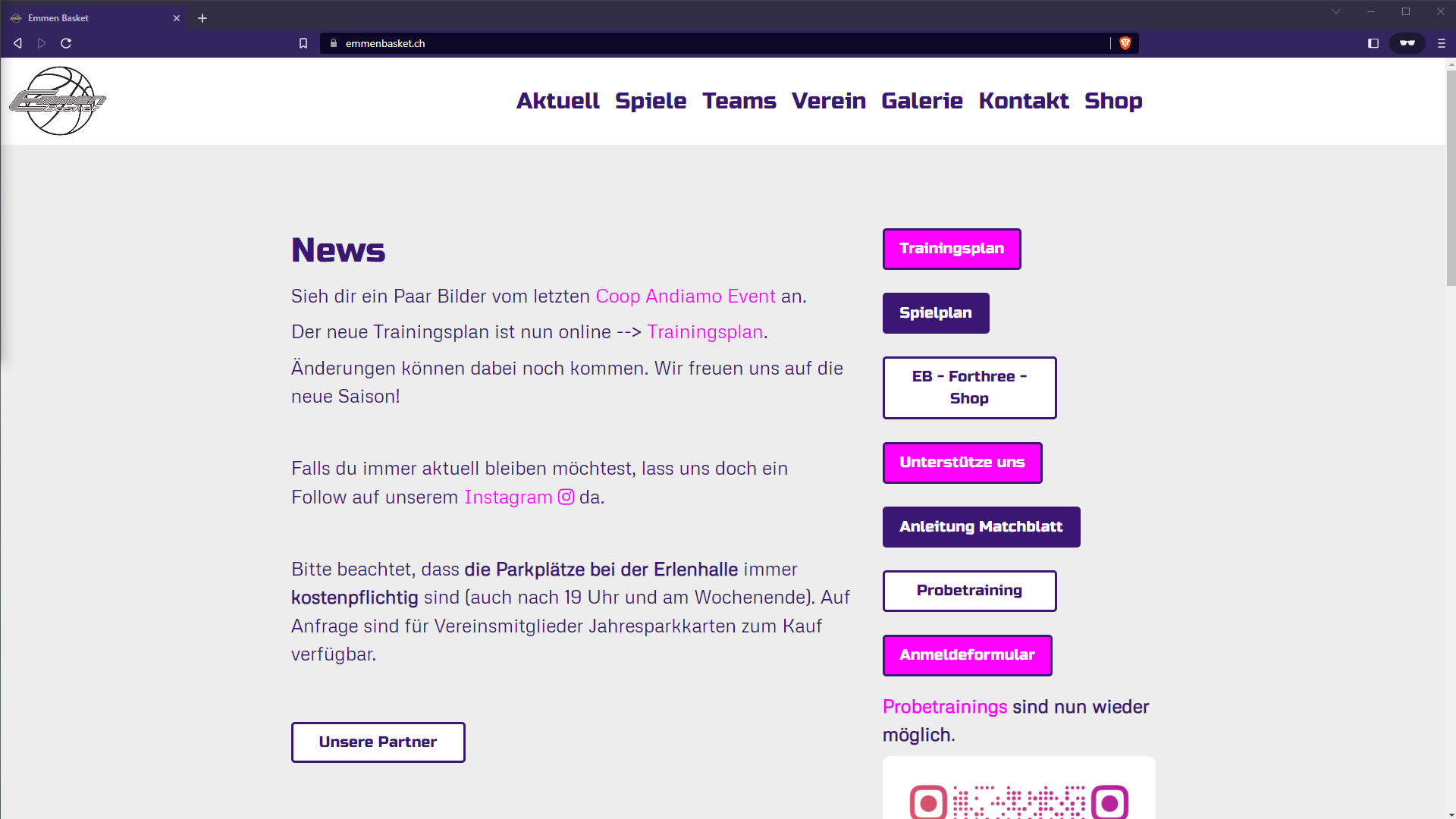The width and height of the screenshot is (1456, 819).
Task: Follow the Trainingsplan link in the news text
Action: click(704, 332)
